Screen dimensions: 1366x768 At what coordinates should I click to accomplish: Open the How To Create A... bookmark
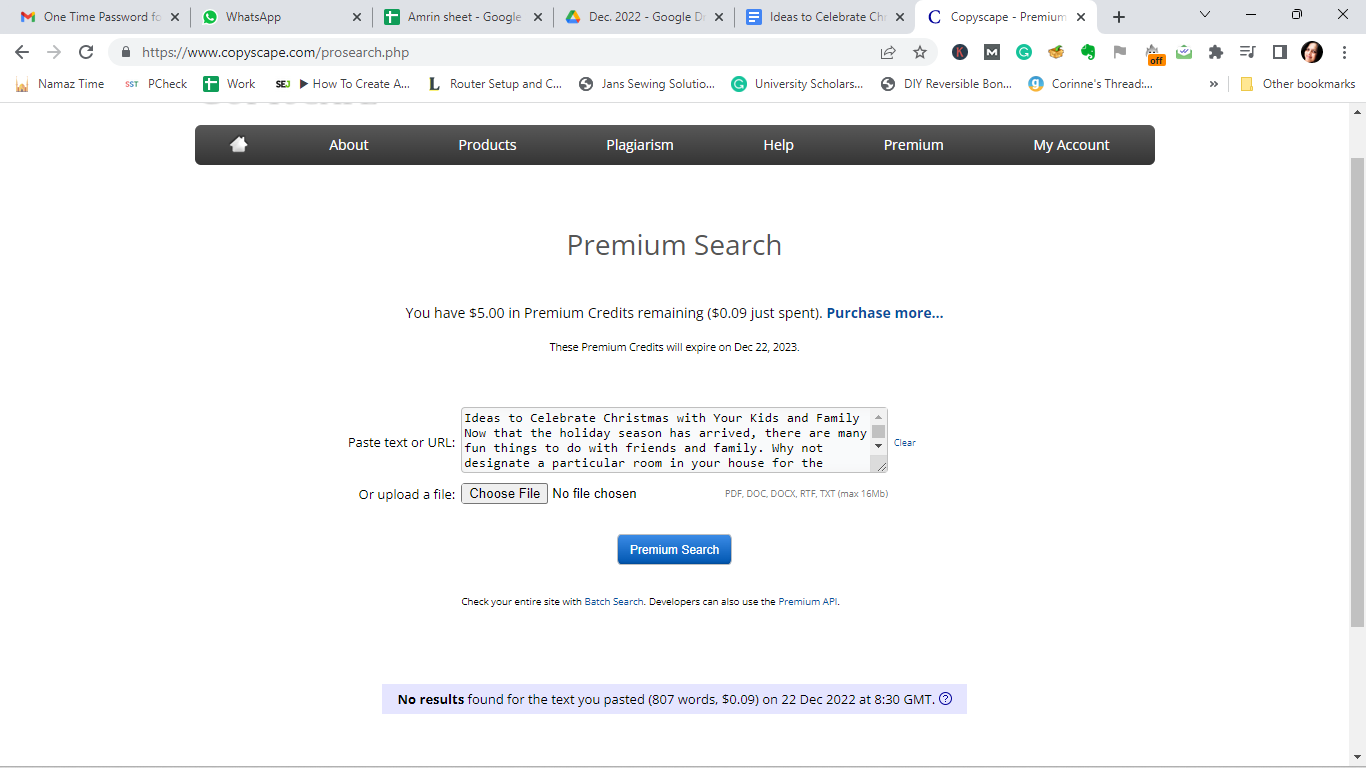[342, 84]
